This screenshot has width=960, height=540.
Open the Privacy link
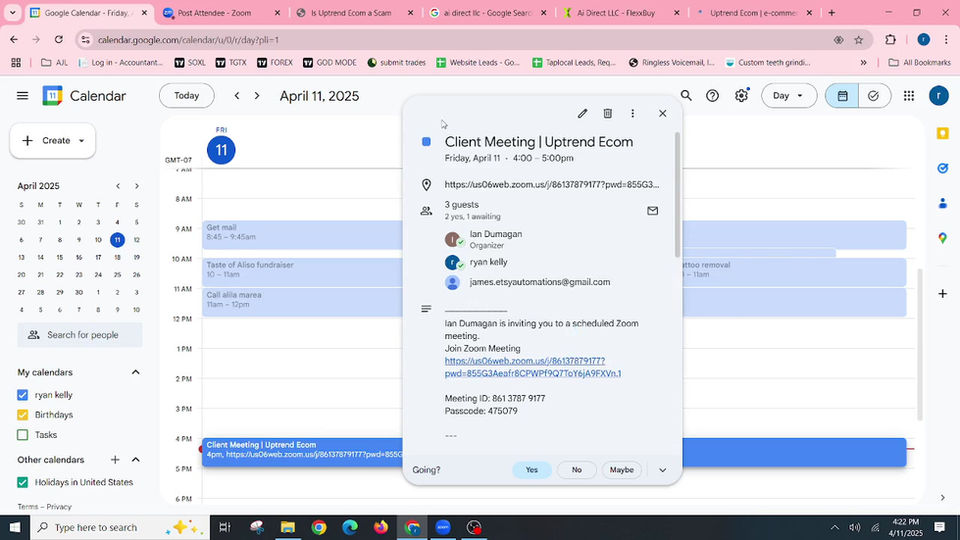click(x=59, y=507)
